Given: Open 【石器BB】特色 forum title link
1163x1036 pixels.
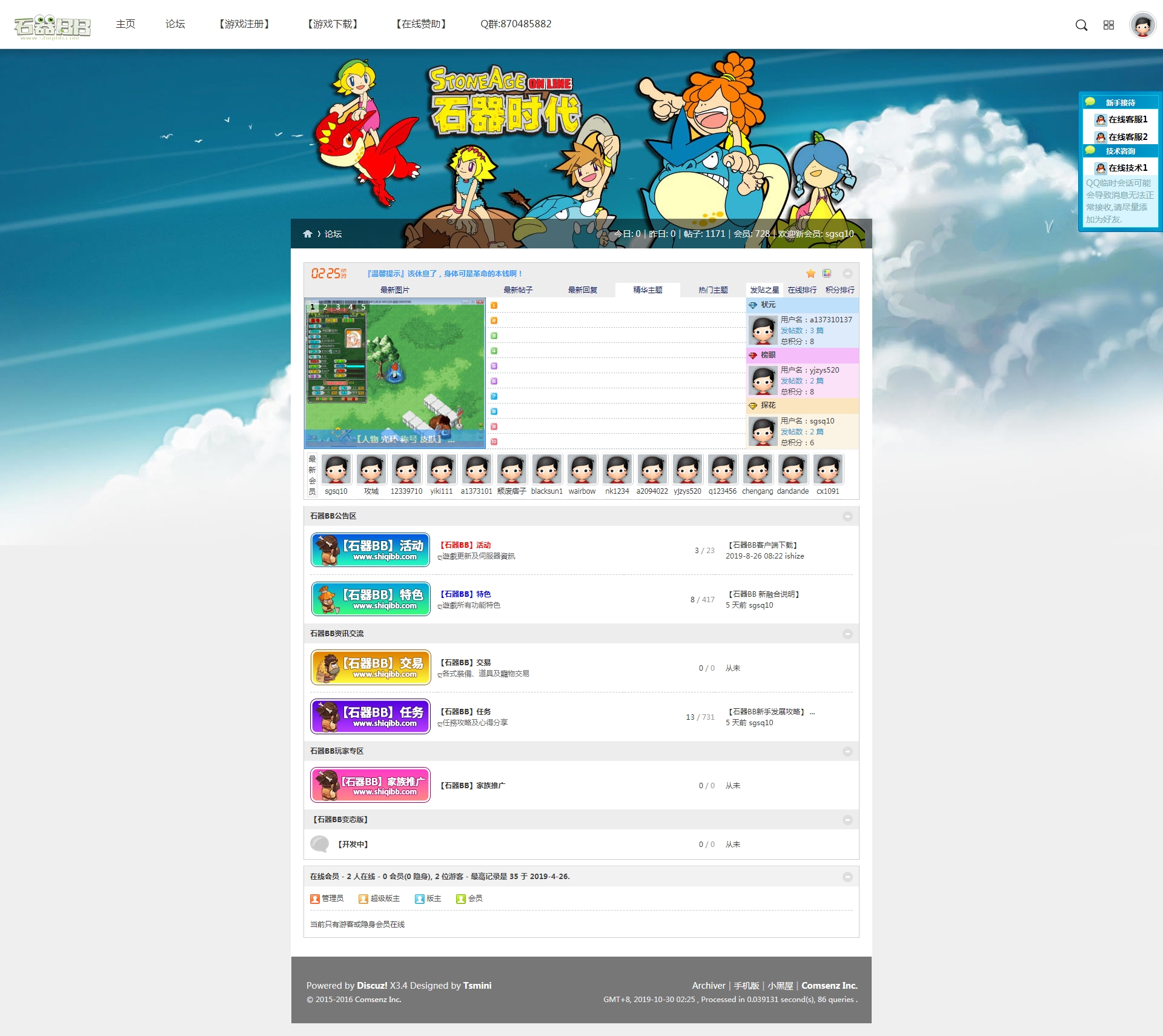Looking at the screenshot, I should (465, 594).
